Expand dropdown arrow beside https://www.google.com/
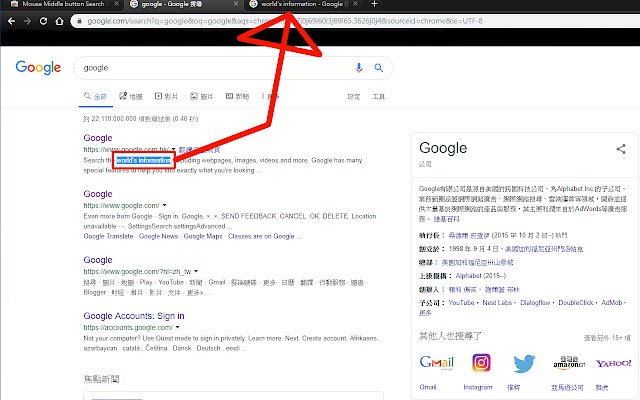This screenshot has height=400, width=640. click(164, 205)
